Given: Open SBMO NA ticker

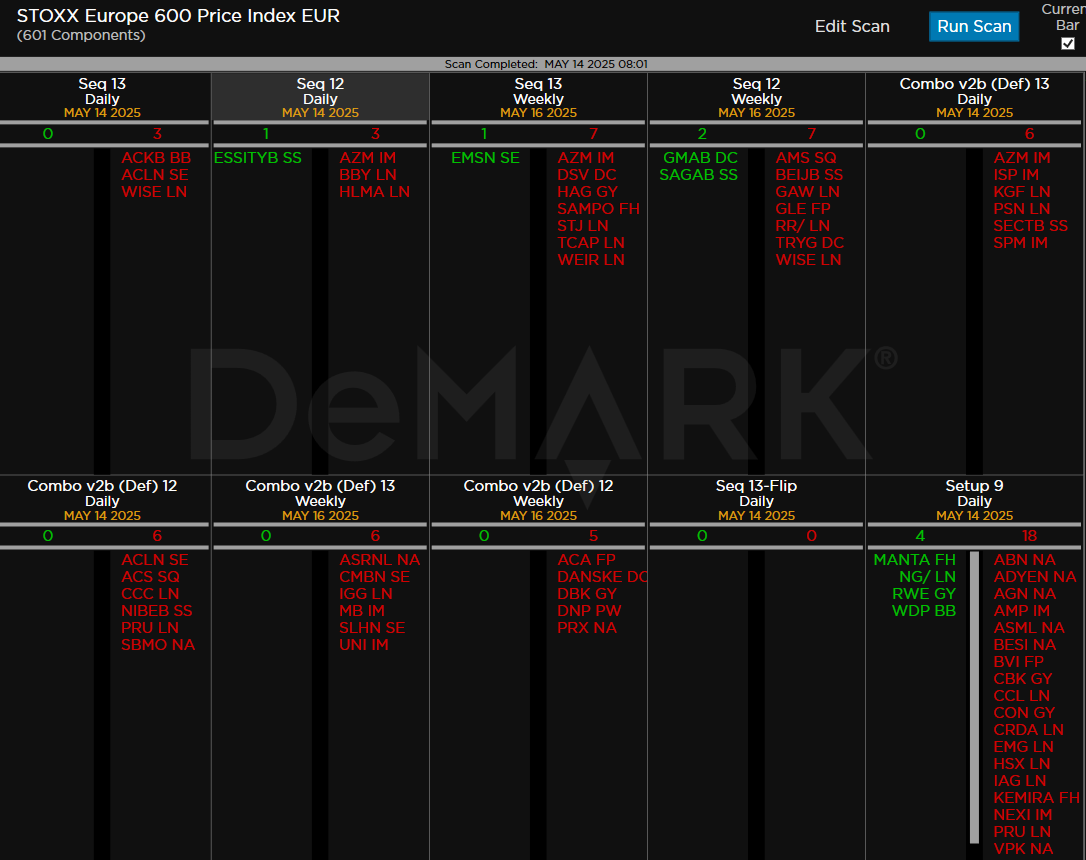Looking at the screenshot, I should 158,645.
